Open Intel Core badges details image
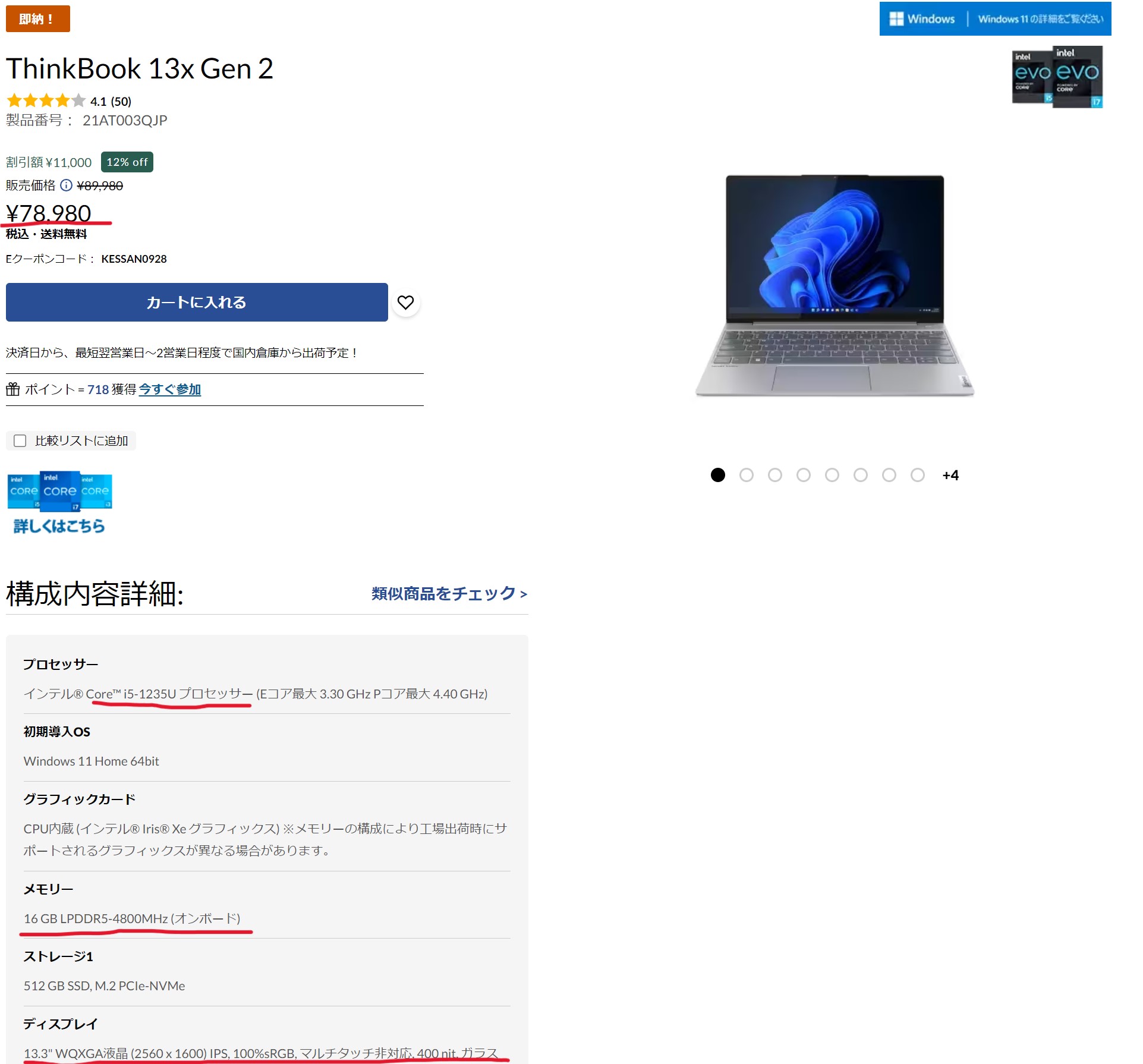 (x=59, y=503)
